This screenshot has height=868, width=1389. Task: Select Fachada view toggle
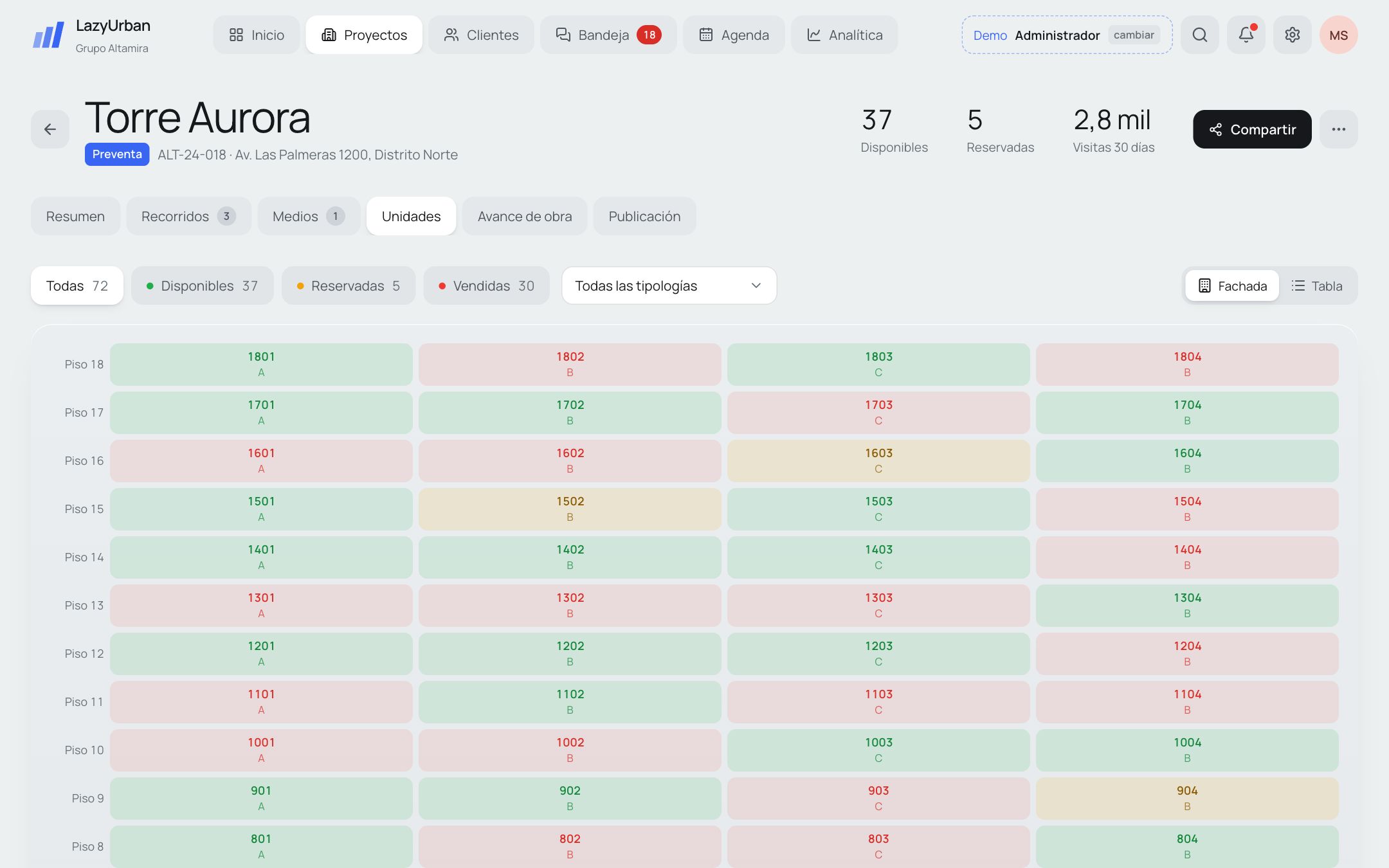(1232, 286)
